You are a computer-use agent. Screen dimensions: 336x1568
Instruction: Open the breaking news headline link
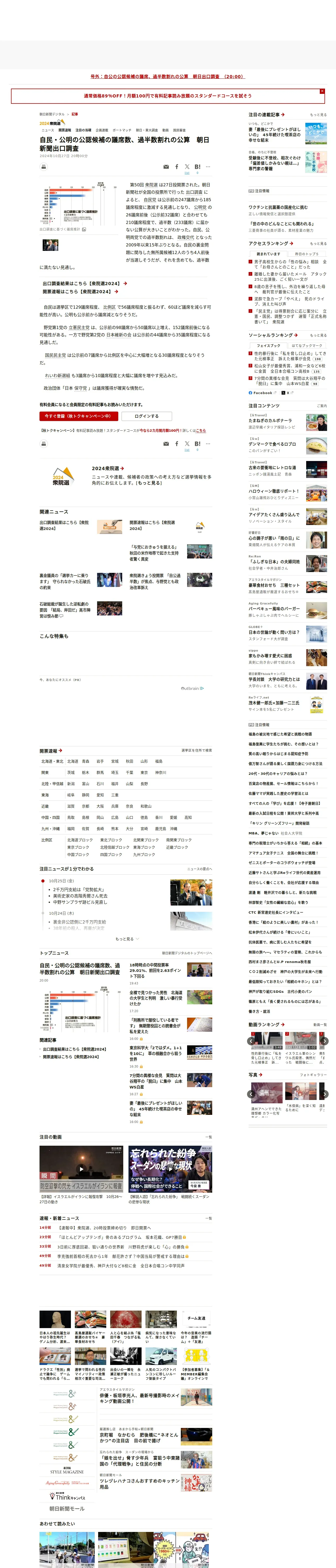coord(168,77)
